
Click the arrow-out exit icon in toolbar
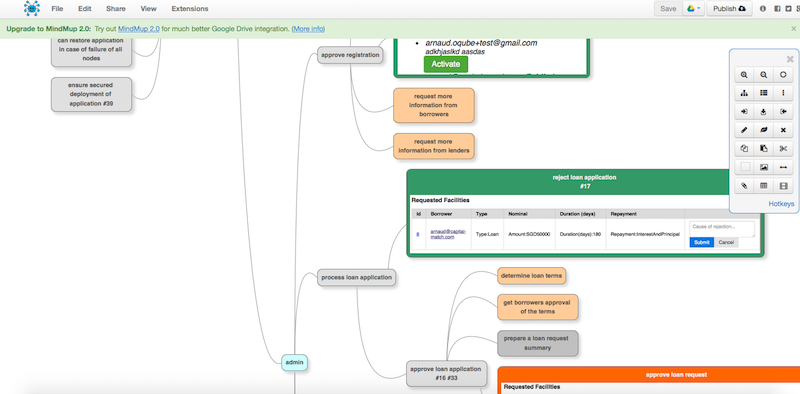point(783,111)
